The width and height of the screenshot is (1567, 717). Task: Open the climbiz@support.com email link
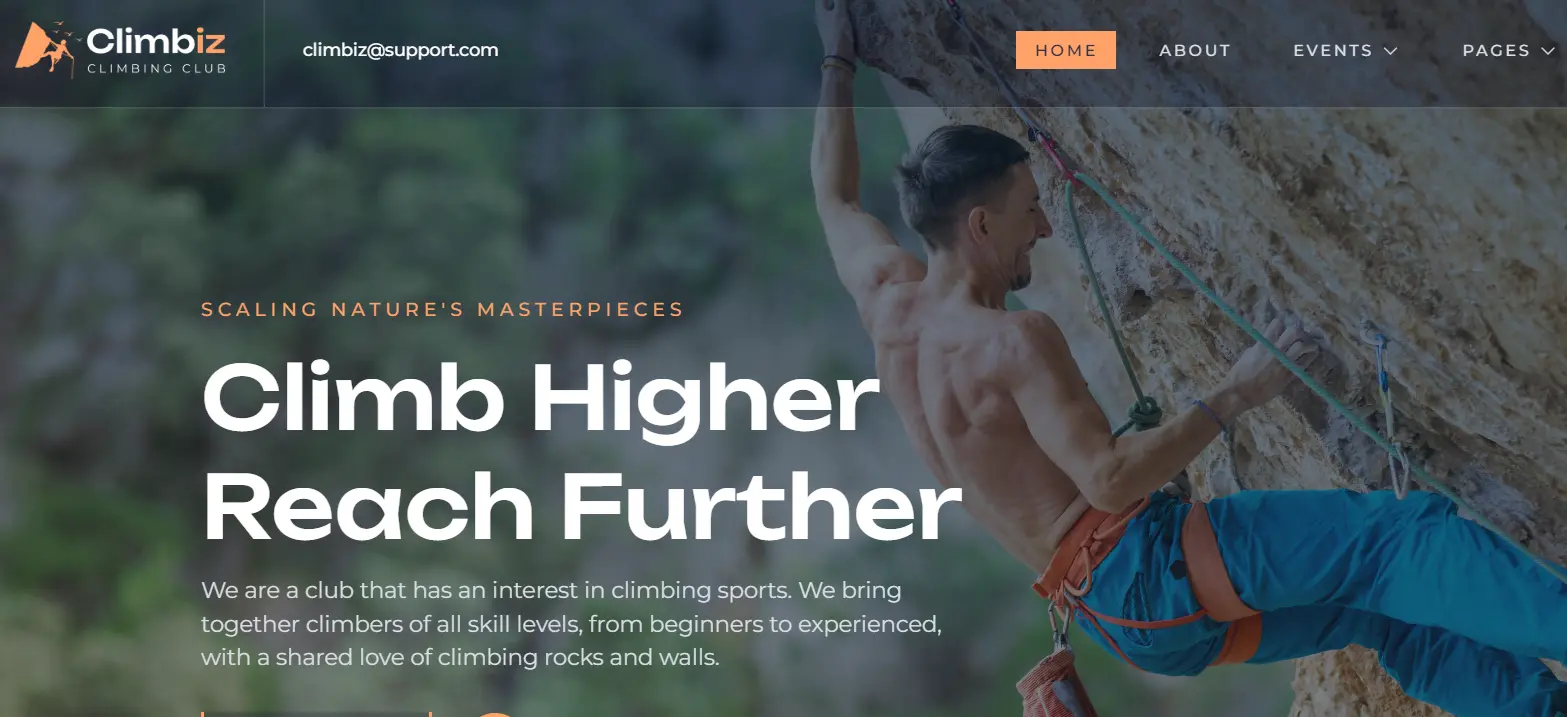(400, 50)
